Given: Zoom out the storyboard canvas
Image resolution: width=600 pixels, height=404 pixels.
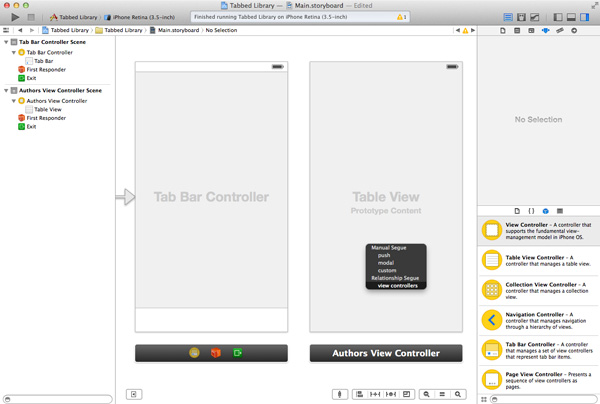Looking at the screenshot, I should 426,394.
